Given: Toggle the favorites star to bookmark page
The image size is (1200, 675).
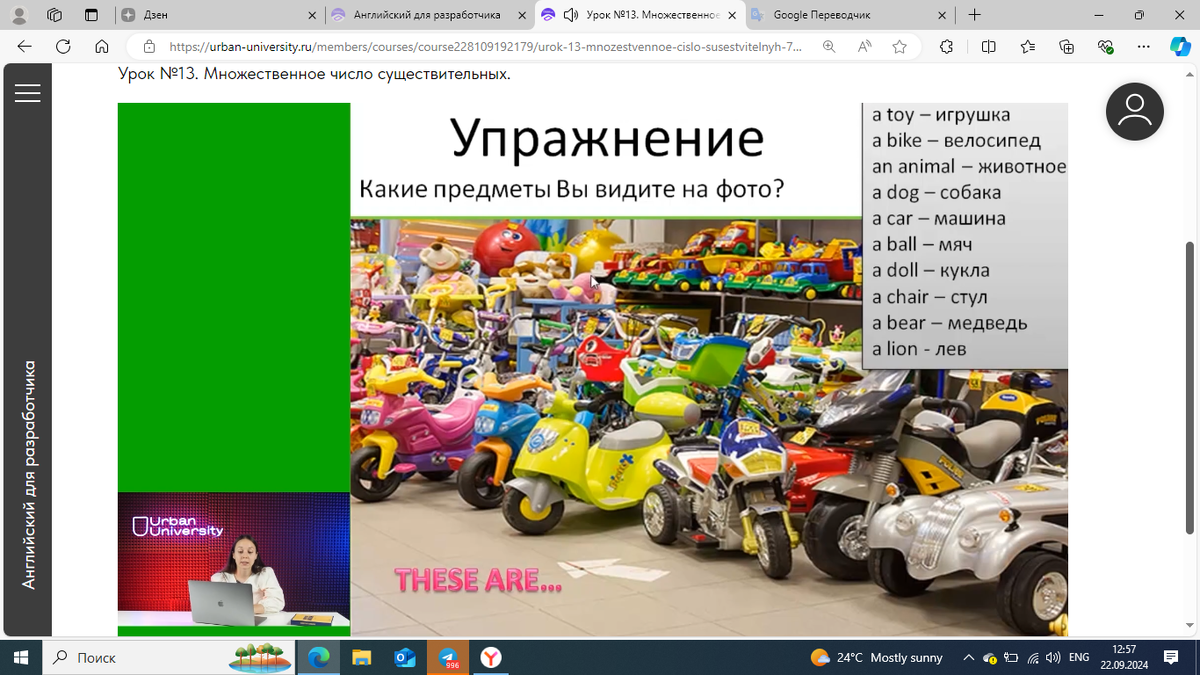Looking at the screenshot, I should [x=897, y=46].
